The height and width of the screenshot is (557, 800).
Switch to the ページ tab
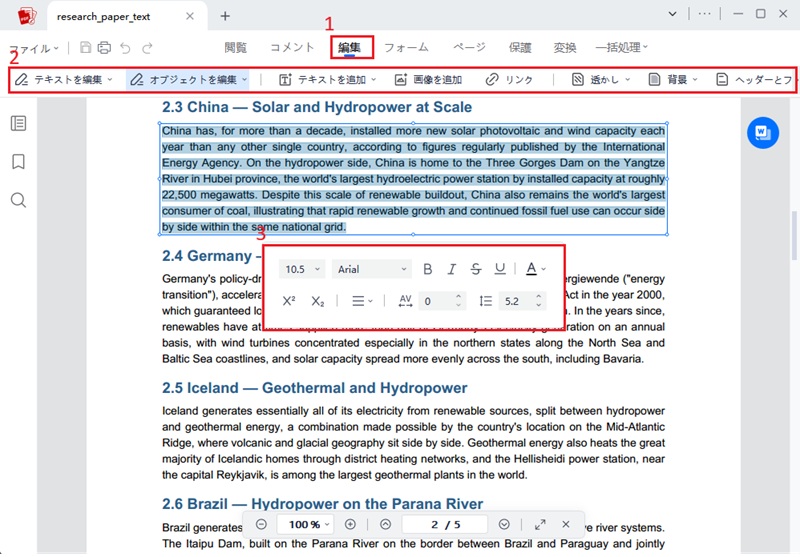coord(469,47)
